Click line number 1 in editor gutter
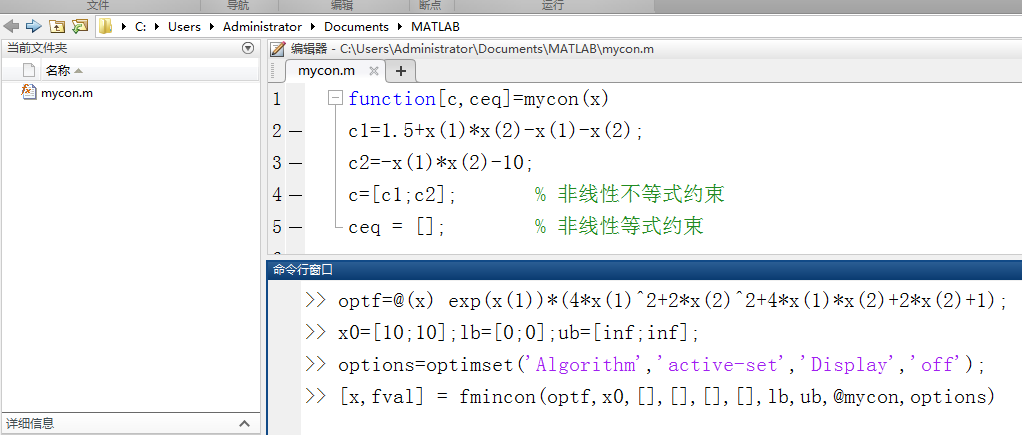 click(277, 99)
